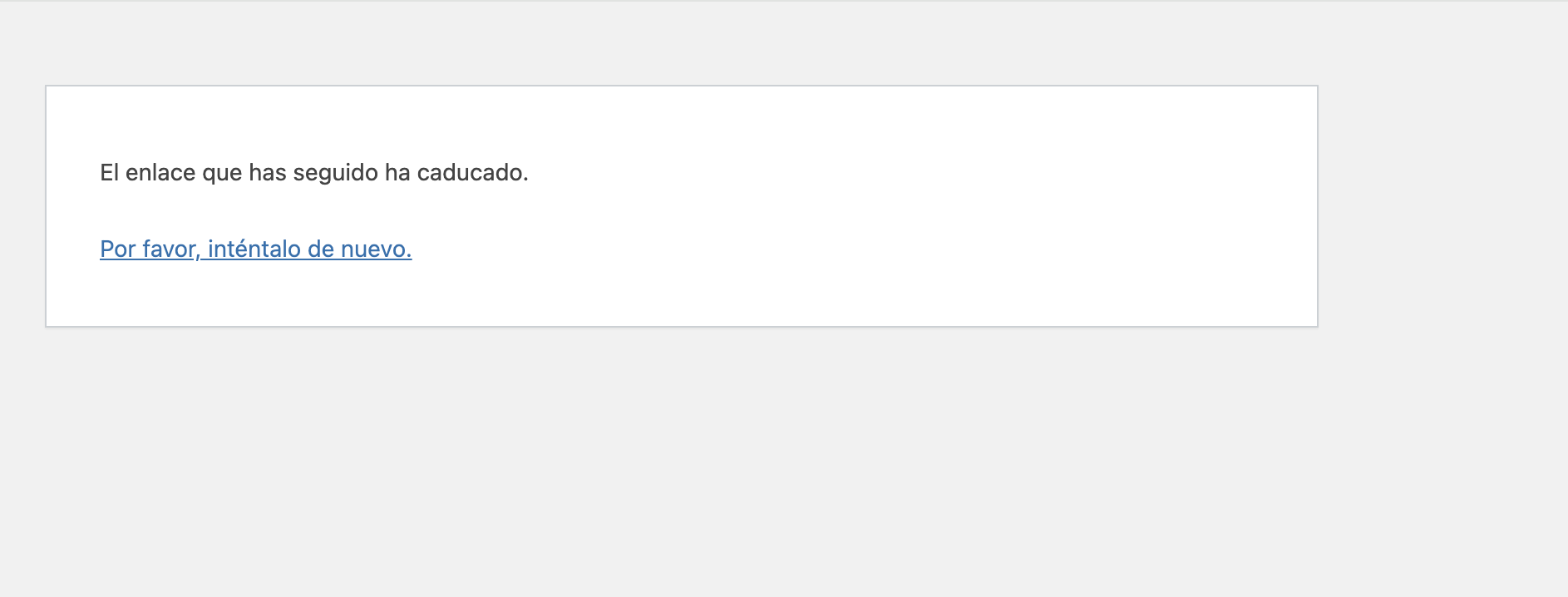Click empty space inside the white message box
The image size is (1568, 597).
(x=915, y=208)
